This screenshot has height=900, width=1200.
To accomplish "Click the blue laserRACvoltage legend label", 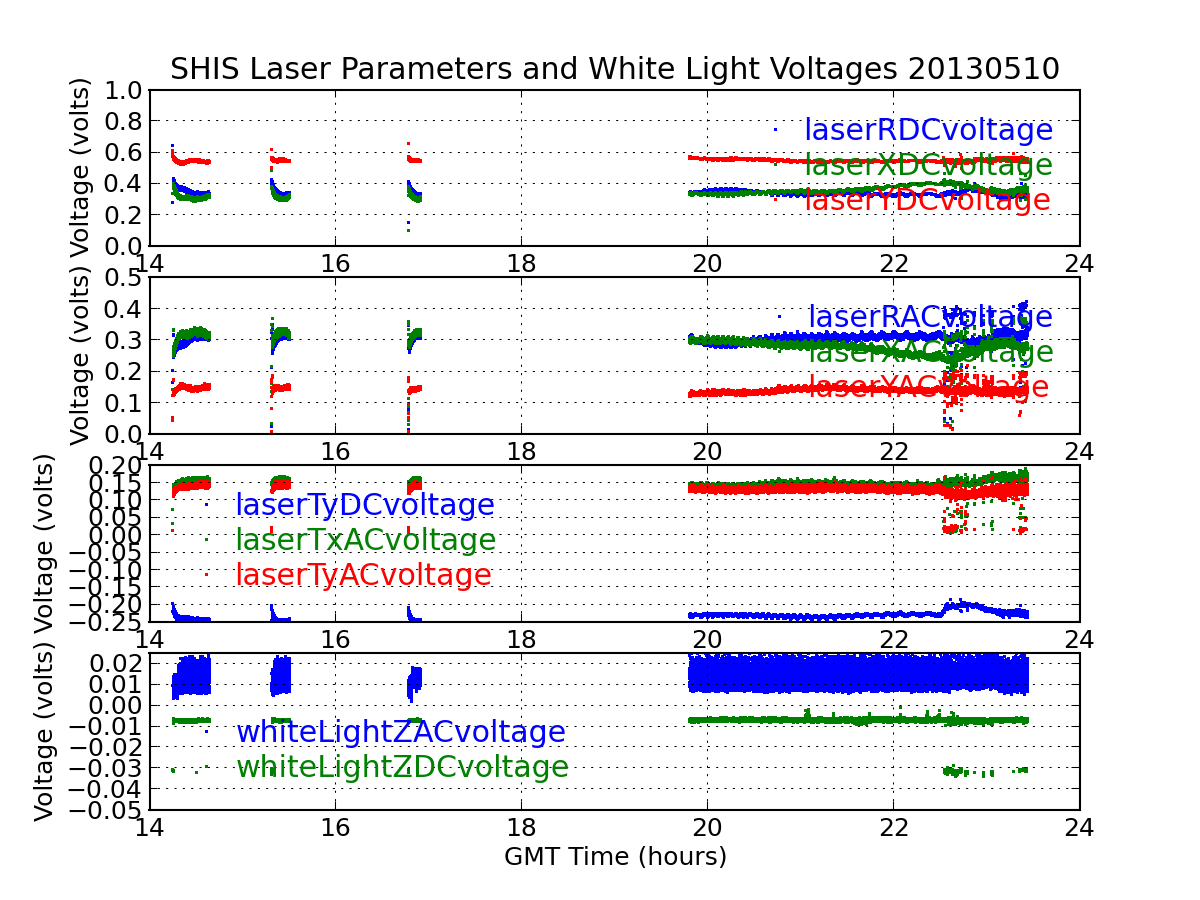I will pos(930,317).
